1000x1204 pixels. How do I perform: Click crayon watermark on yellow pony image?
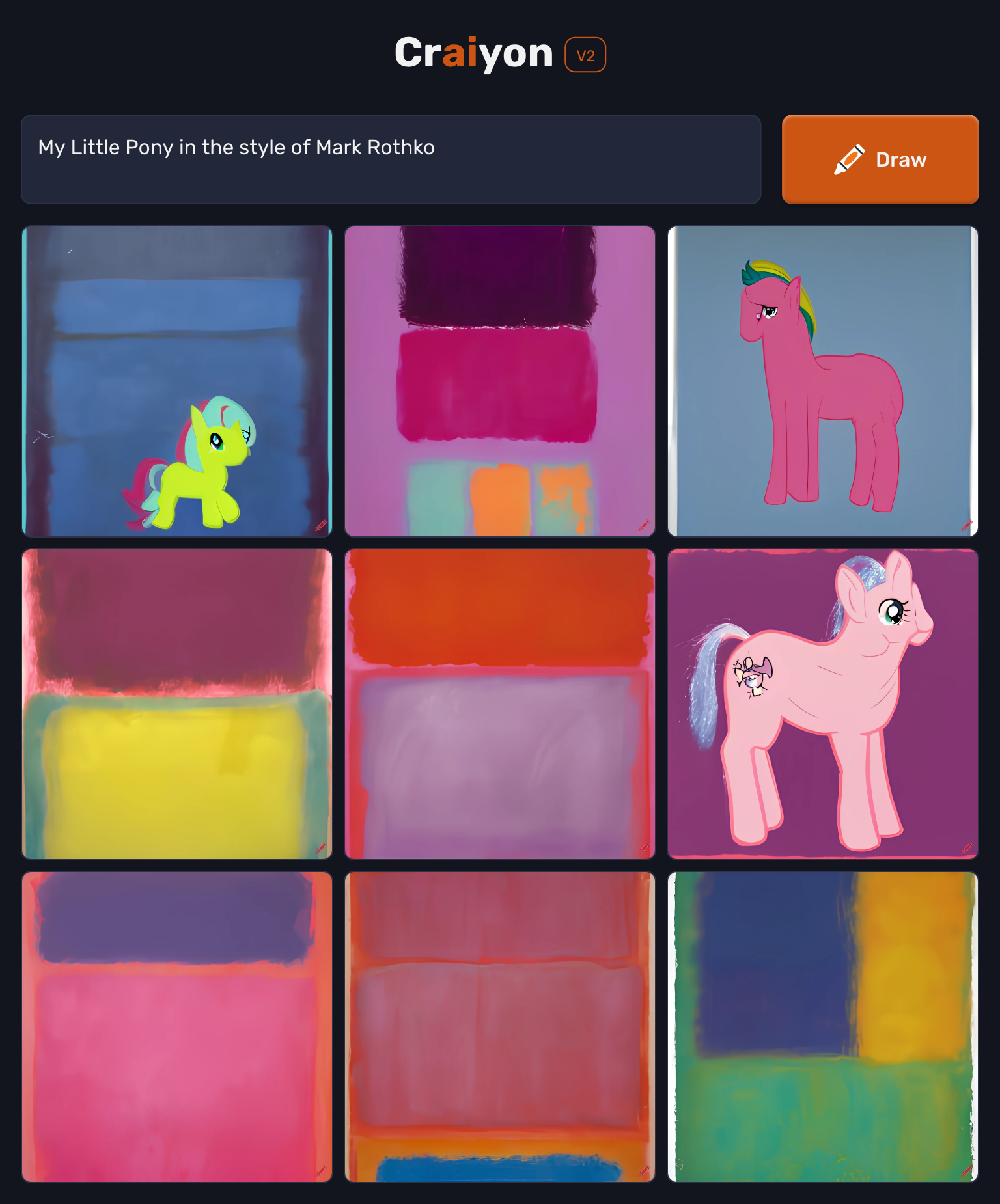[321, 525]
